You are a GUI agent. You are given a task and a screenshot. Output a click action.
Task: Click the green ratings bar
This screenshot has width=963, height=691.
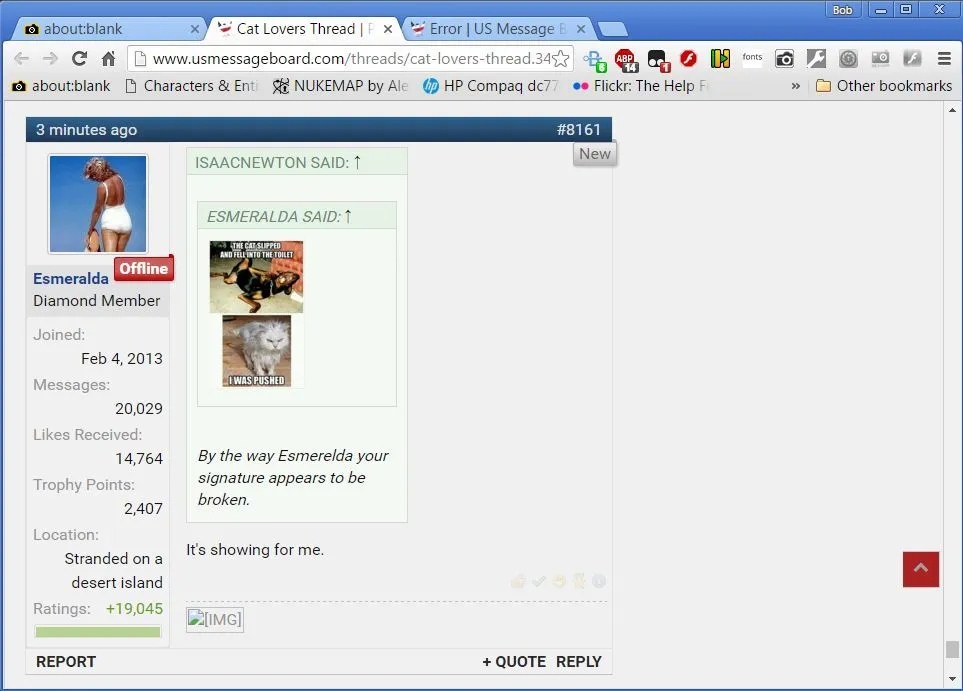98,631
